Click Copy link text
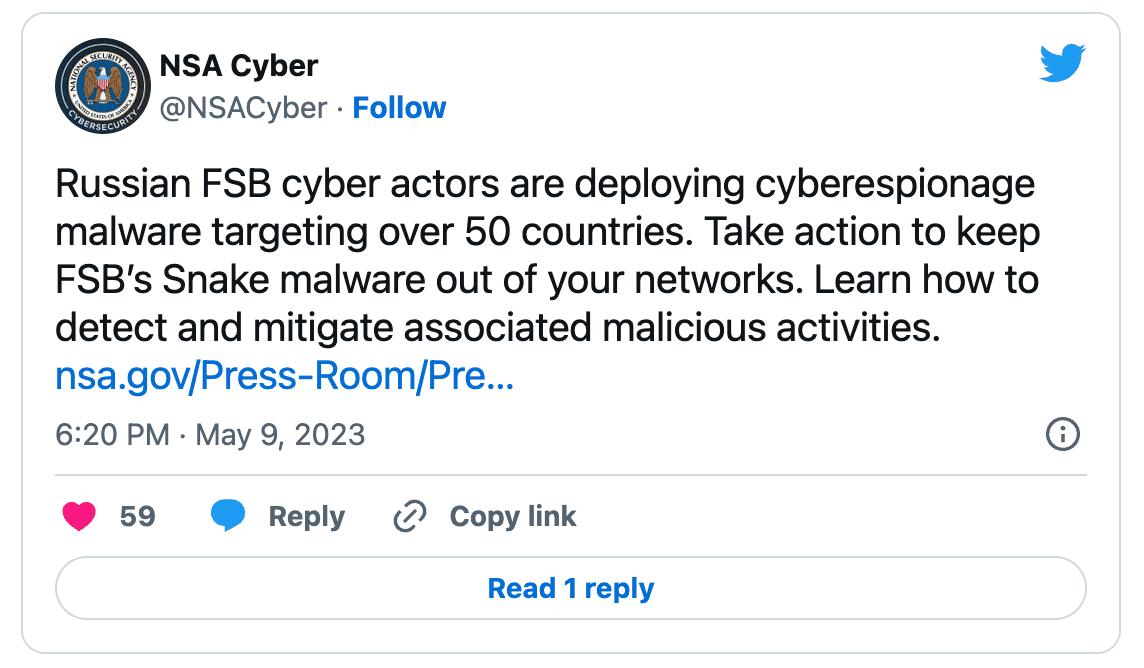The height and width of the screenshot is (668, 1144). (513, 516)
